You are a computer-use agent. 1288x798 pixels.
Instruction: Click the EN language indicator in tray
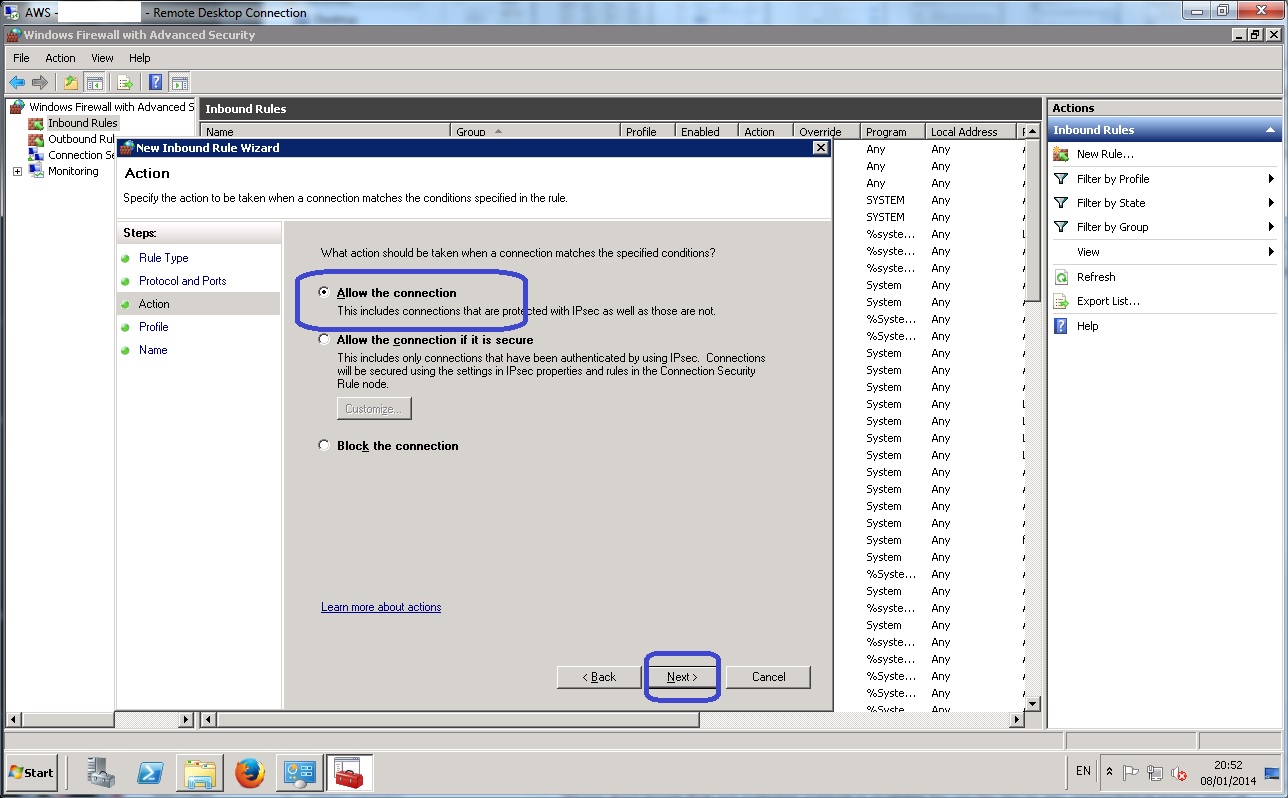[x=1084, y=771]
